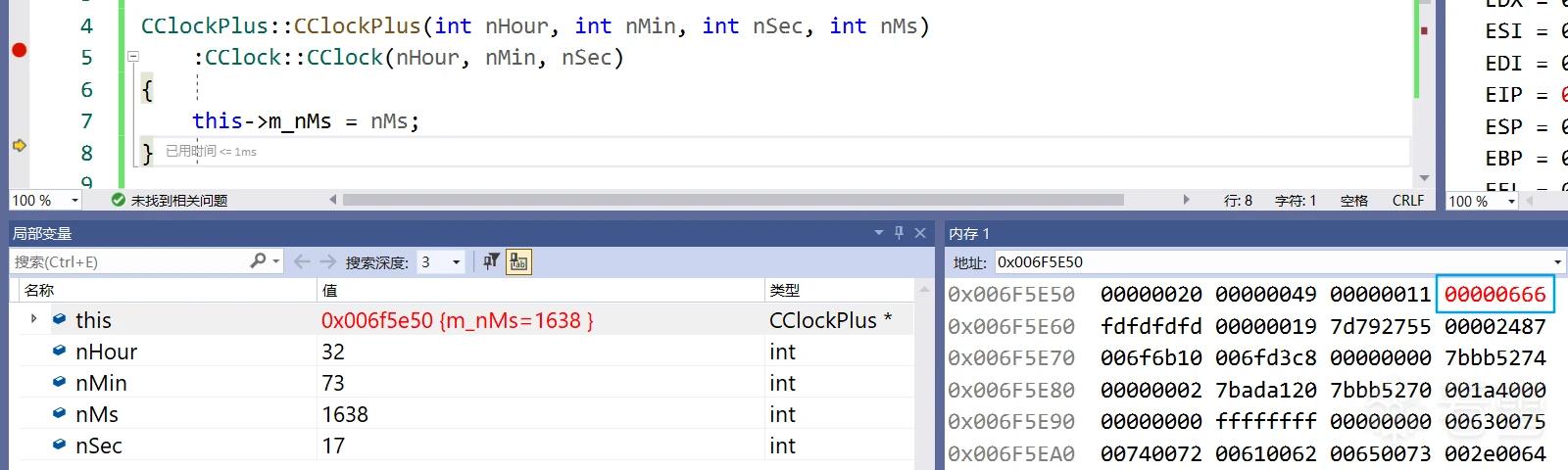Click the editor horizontal scrollbar thumb
1568x470 pixels.
click(x=733, y=200)
